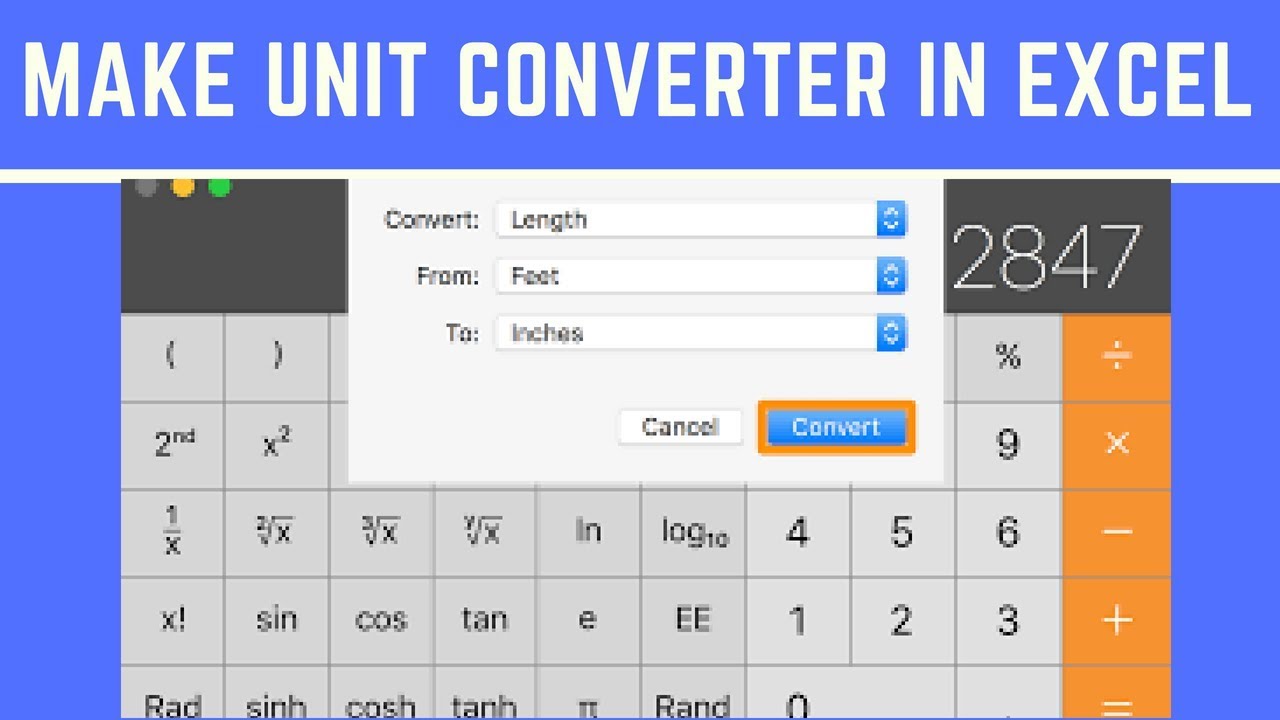Click the cosh key
Viewport: 1280px width, 720px height.
click(381, 693)
